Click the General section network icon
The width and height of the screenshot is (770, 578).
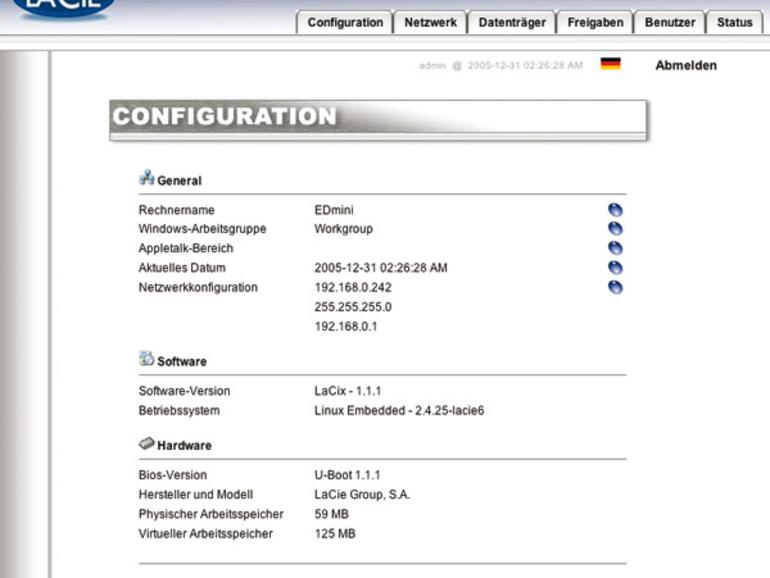[x=146, y=177]
